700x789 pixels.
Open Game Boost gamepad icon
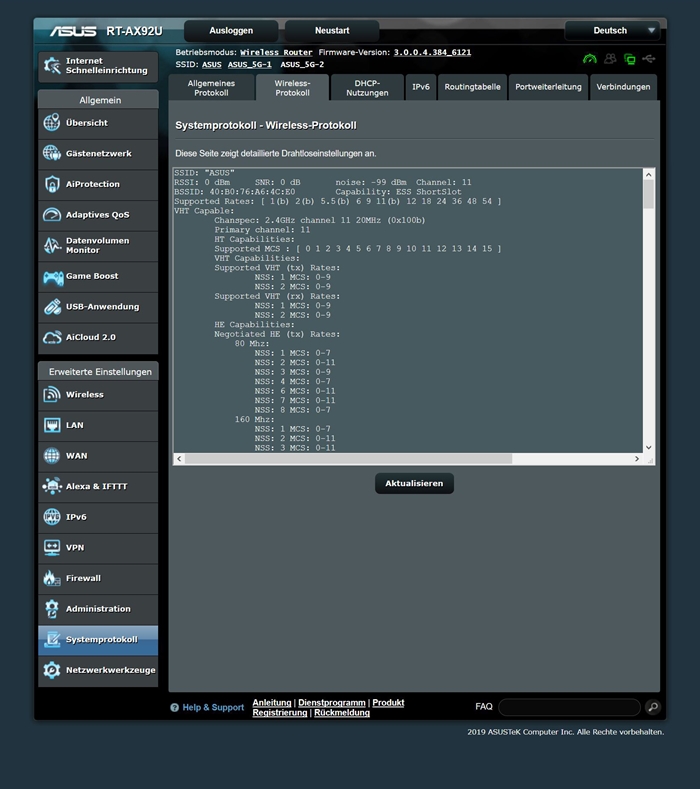coord(53,276)
